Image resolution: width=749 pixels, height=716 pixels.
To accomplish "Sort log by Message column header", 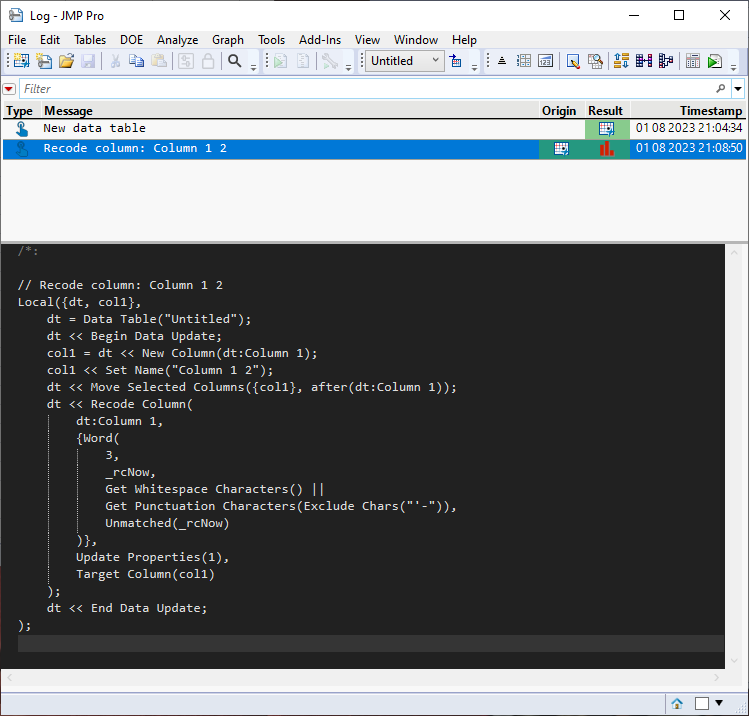I will tap(289, 111).
